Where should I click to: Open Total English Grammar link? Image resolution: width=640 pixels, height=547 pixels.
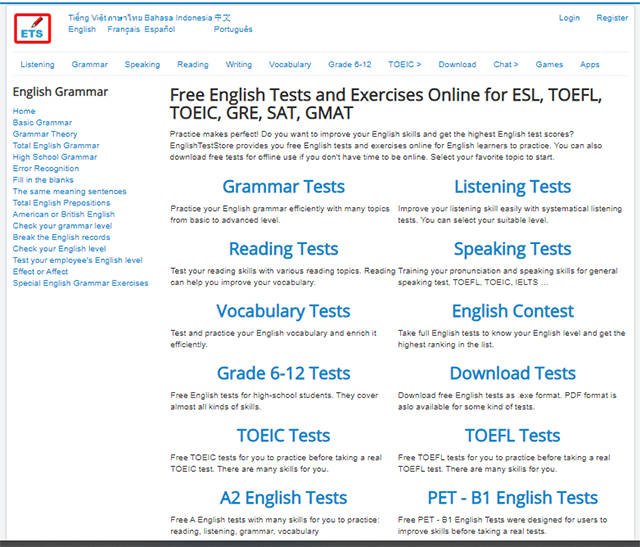pos(56,145)
